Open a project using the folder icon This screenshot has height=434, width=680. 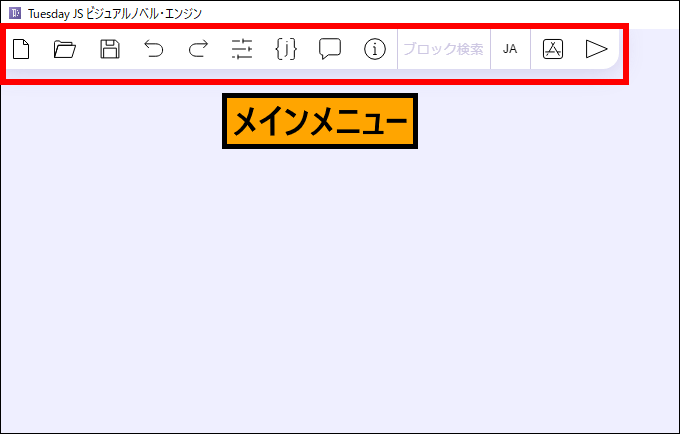pos(65,49)
